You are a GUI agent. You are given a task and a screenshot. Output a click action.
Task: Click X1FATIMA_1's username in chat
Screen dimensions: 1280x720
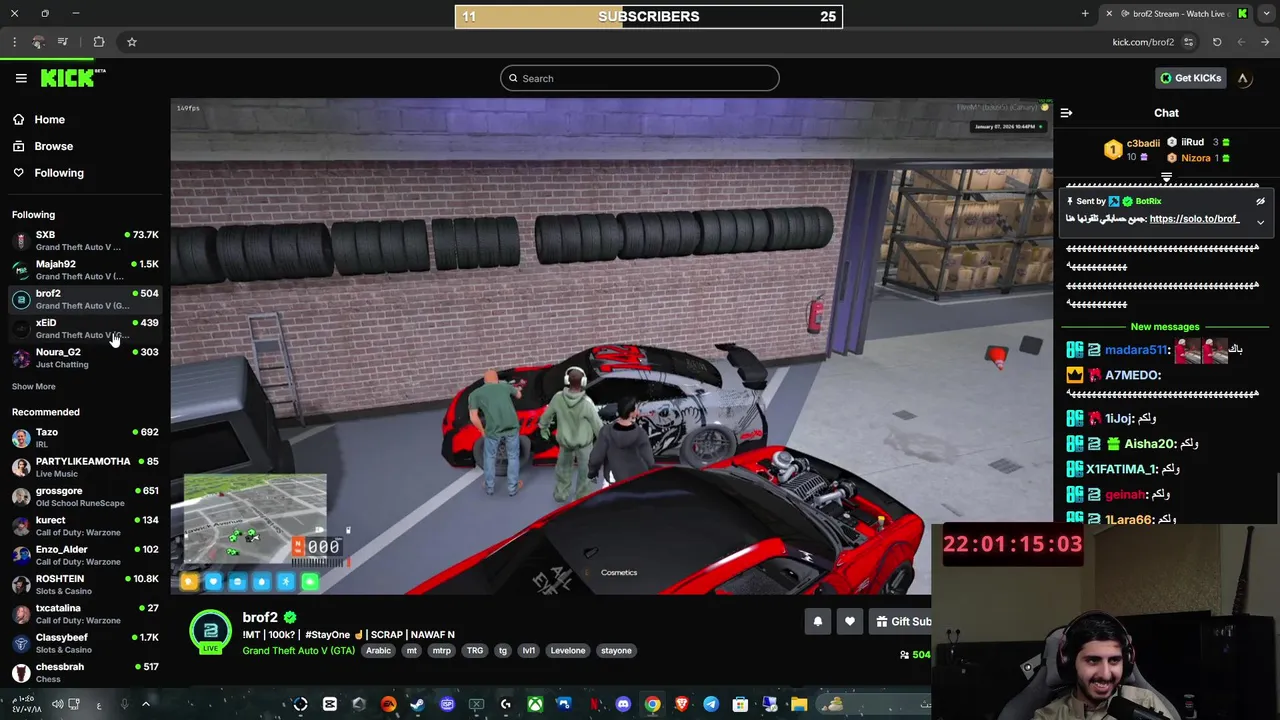[x=1121, y=469]
